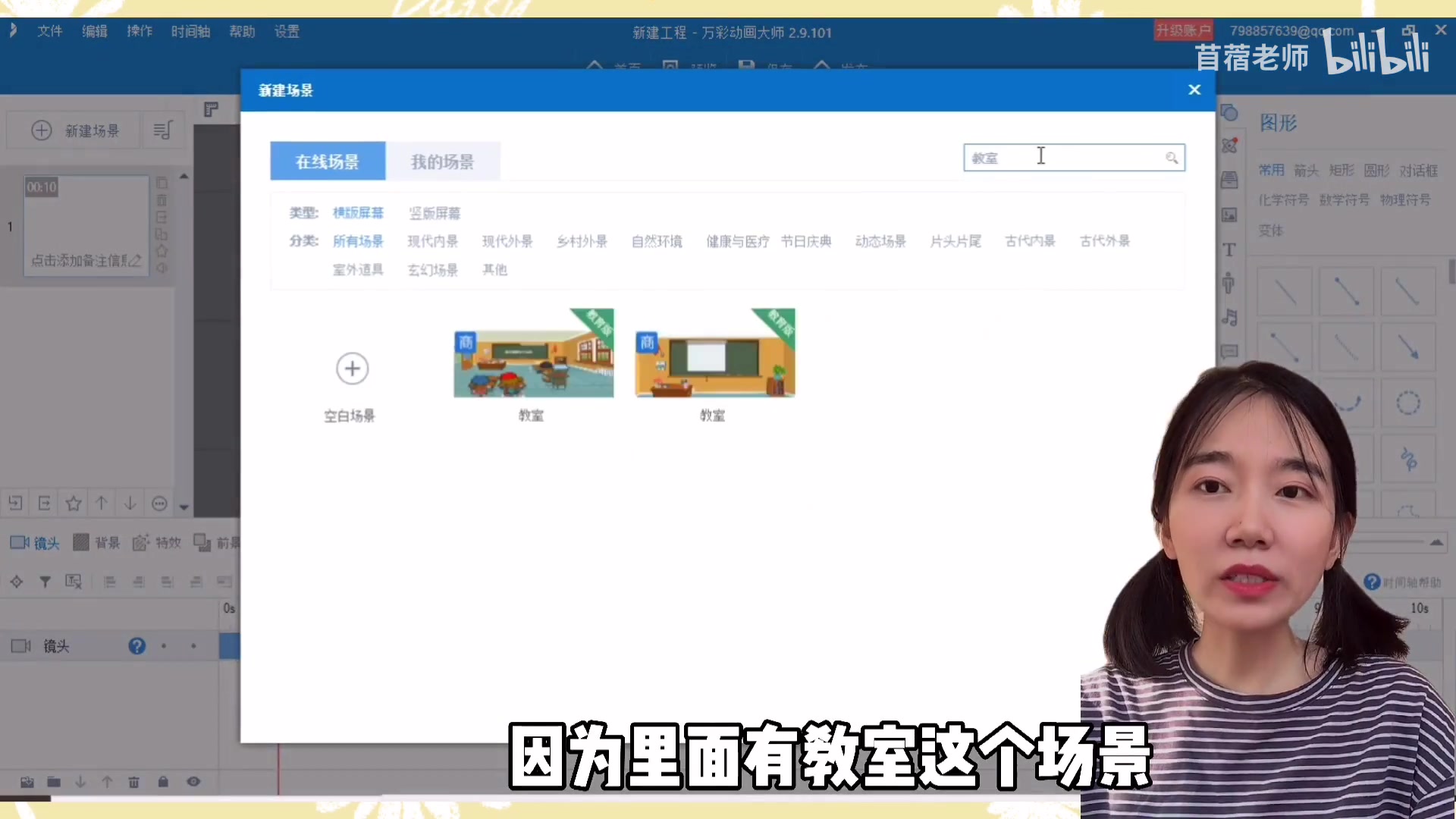This screenshot has width=1456, height=819.
Task: Open the 帮助 menu
Action: [242, 31]
